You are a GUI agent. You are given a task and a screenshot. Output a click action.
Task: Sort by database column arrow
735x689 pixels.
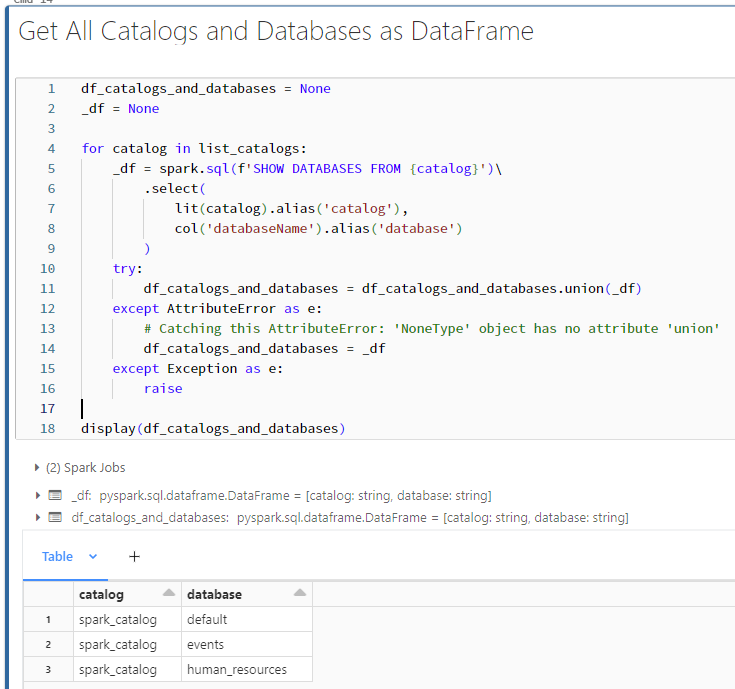click(299, 593)
